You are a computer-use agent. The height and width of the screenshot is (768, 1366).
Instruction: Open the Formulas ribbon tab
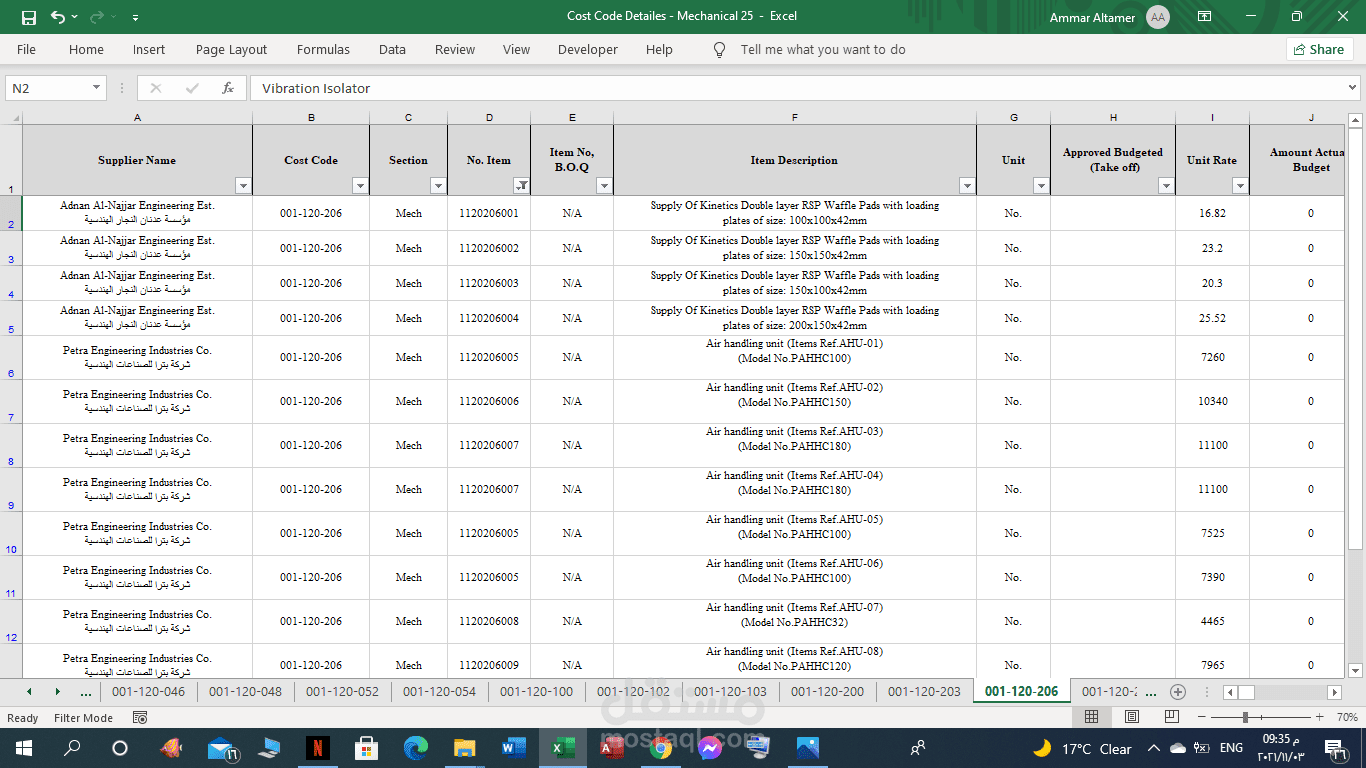point(323,49)
